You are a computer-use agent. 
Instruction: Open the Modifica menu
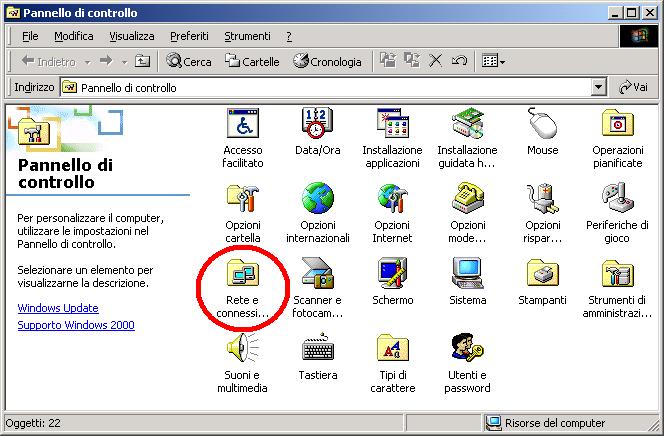pyautogui.click(x=74, y=36)
